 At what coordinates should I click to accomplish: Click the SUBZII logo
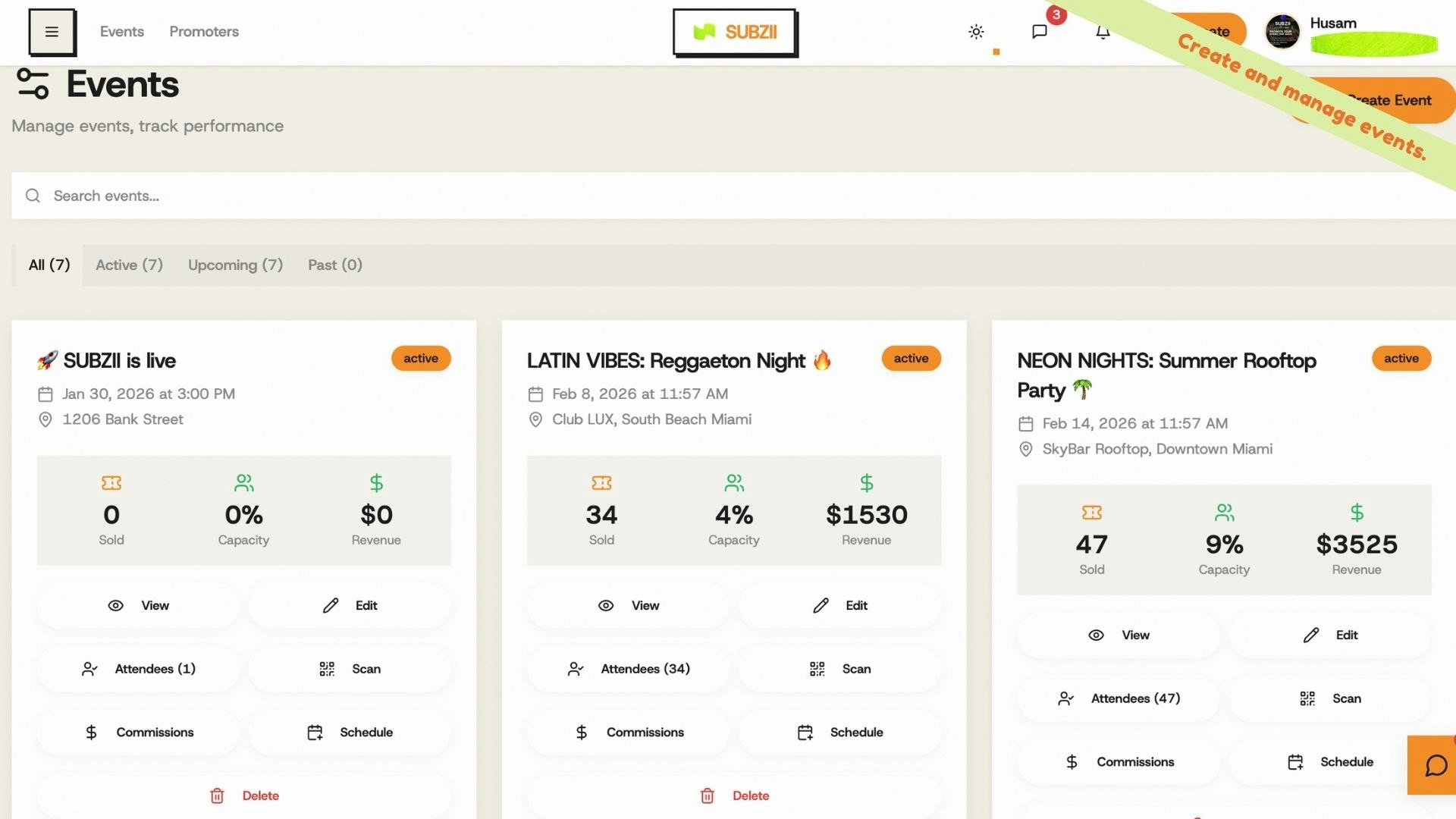pyautogui.click(x=734, y=32)
